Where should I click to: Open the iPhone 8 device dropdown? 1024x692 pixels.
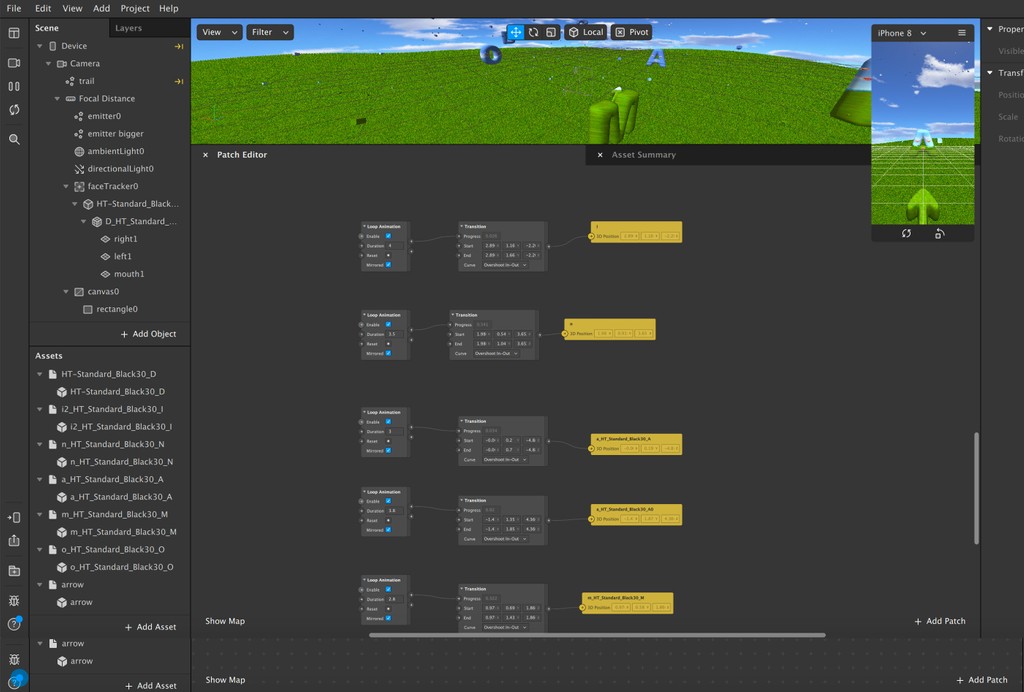[901, 33]
